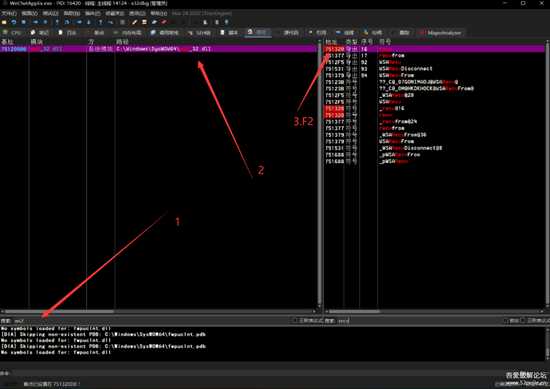Click the stop square toolbar icon
This screenshot has width=550, height=389.
click(24, 22)
